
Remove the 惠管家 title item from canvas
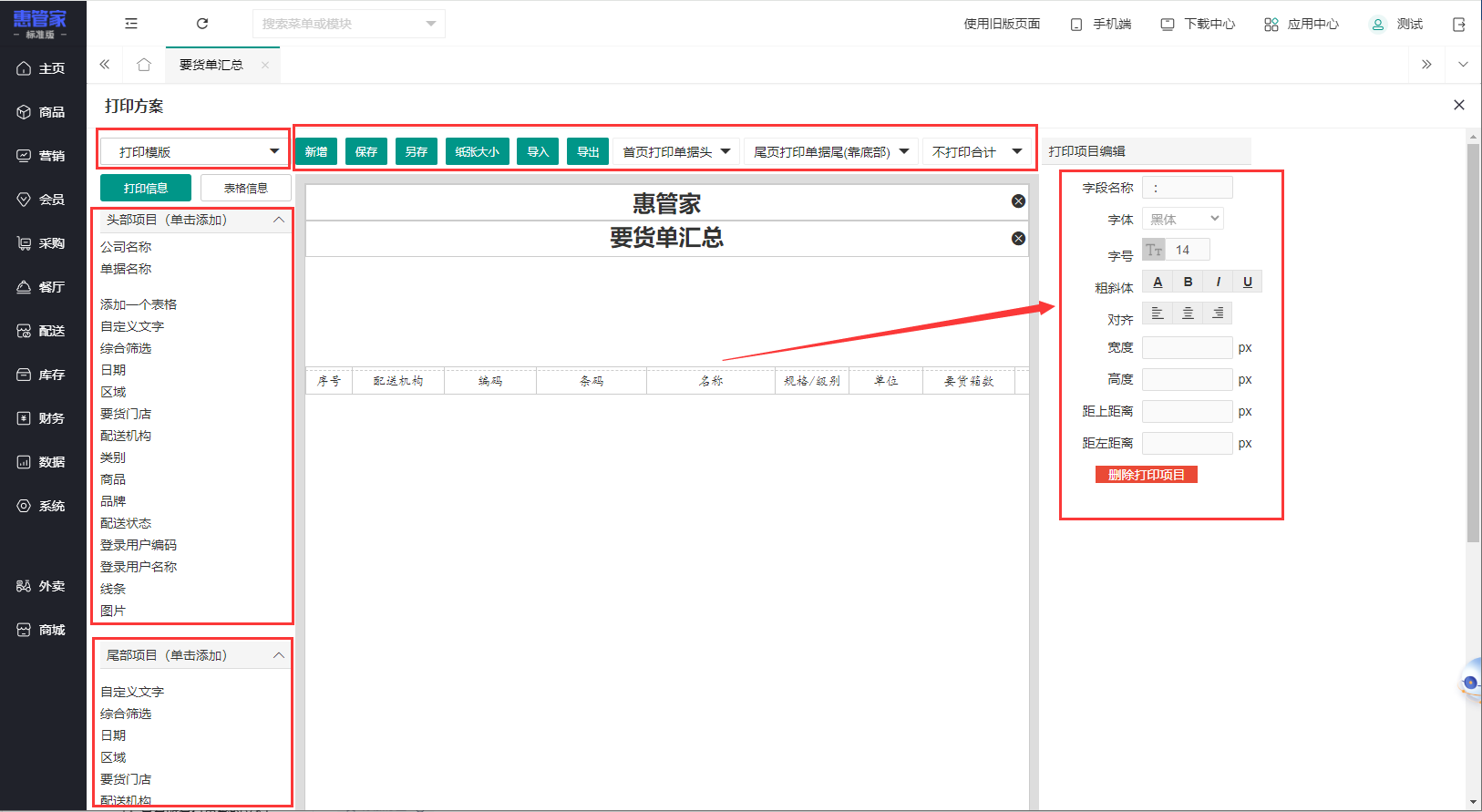click(x=1018, y=201)
